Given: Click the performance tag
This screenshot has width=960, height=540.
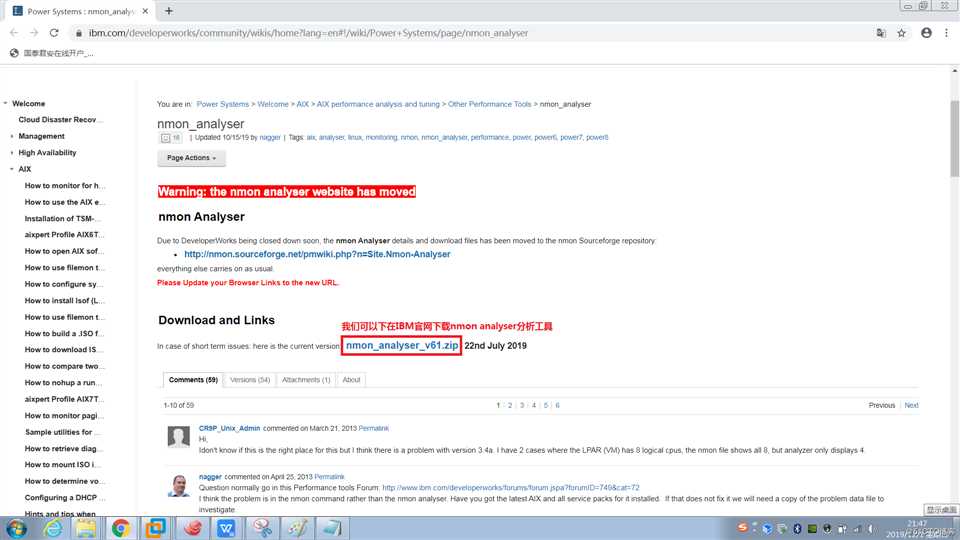Looking at the screenshot, I should click(490, 138).
